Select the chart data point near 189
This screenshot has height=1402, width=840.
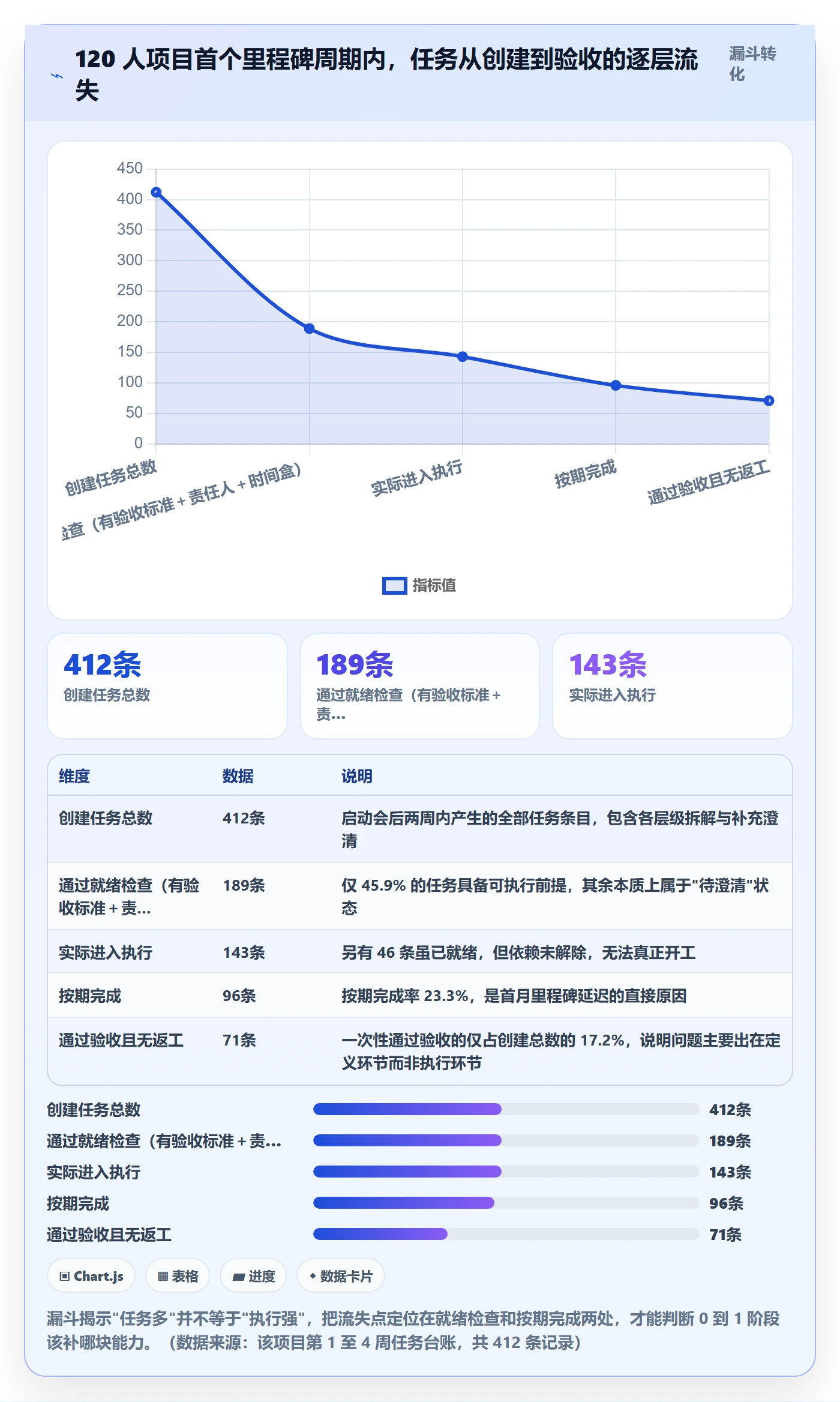click(310, 329)
